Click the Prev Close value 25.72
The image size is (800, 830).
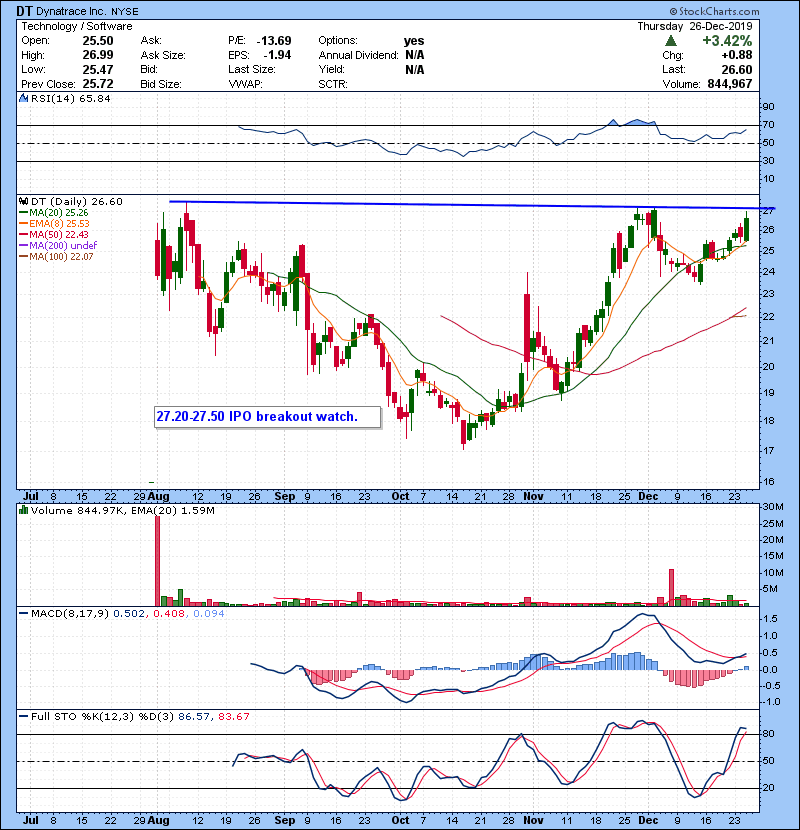97,84
